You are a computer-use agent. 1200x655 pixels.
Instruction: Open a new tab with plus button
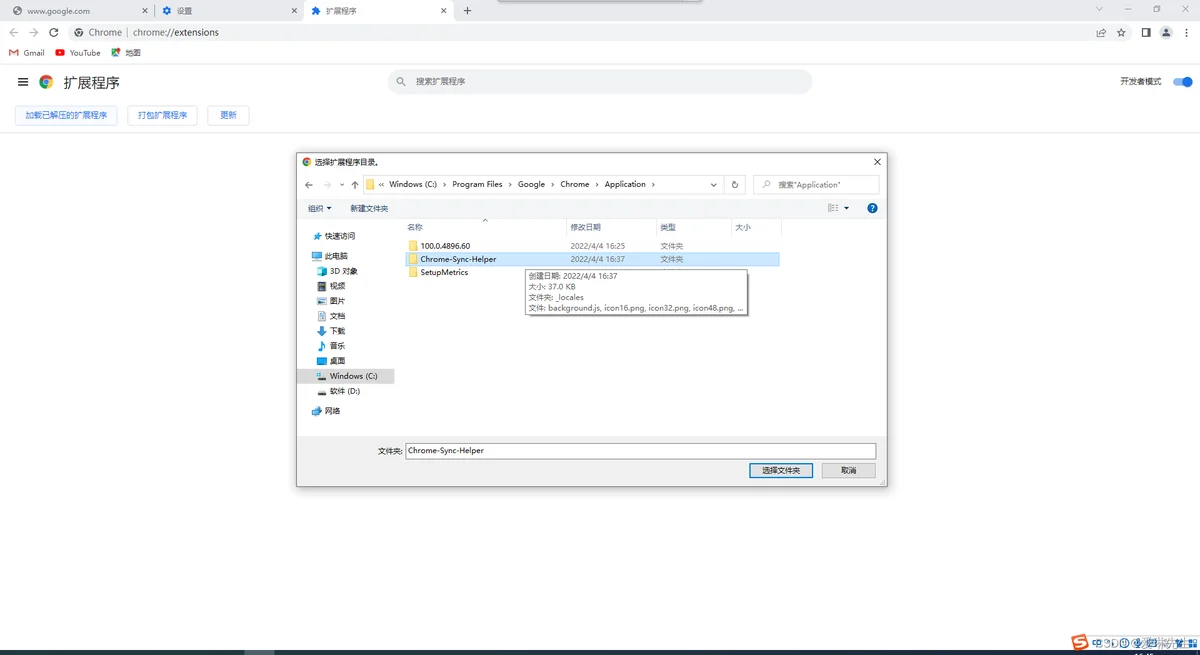pos(467,11)
